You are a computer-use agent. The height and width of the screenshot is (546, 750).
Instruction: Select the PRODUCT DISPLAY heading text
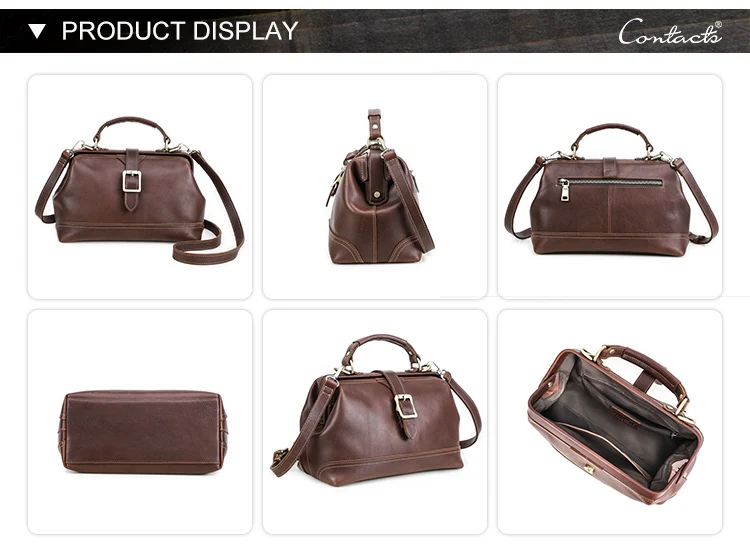180,31
